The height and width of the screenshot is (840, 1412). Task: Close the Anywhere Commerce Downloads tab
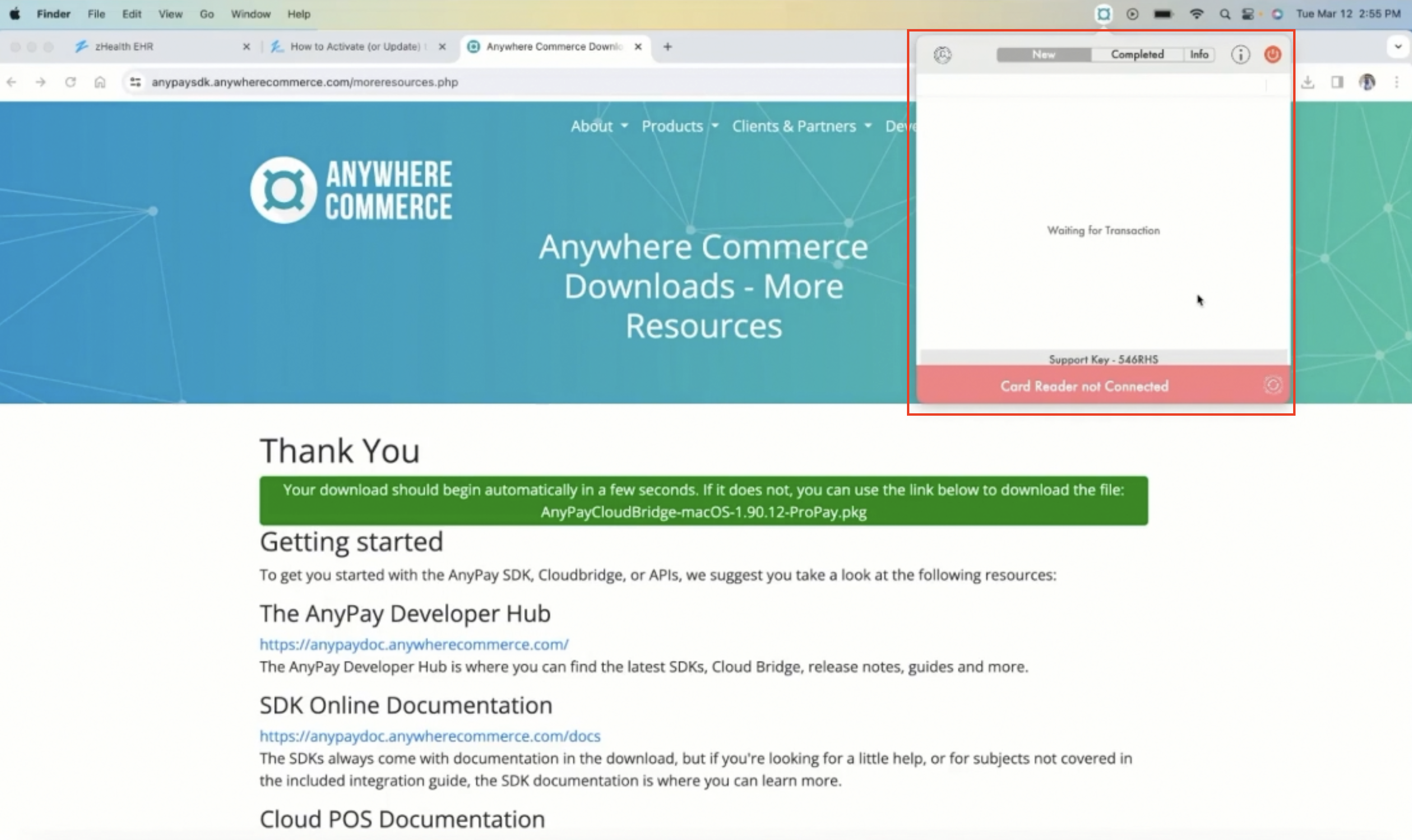point(638,46)
